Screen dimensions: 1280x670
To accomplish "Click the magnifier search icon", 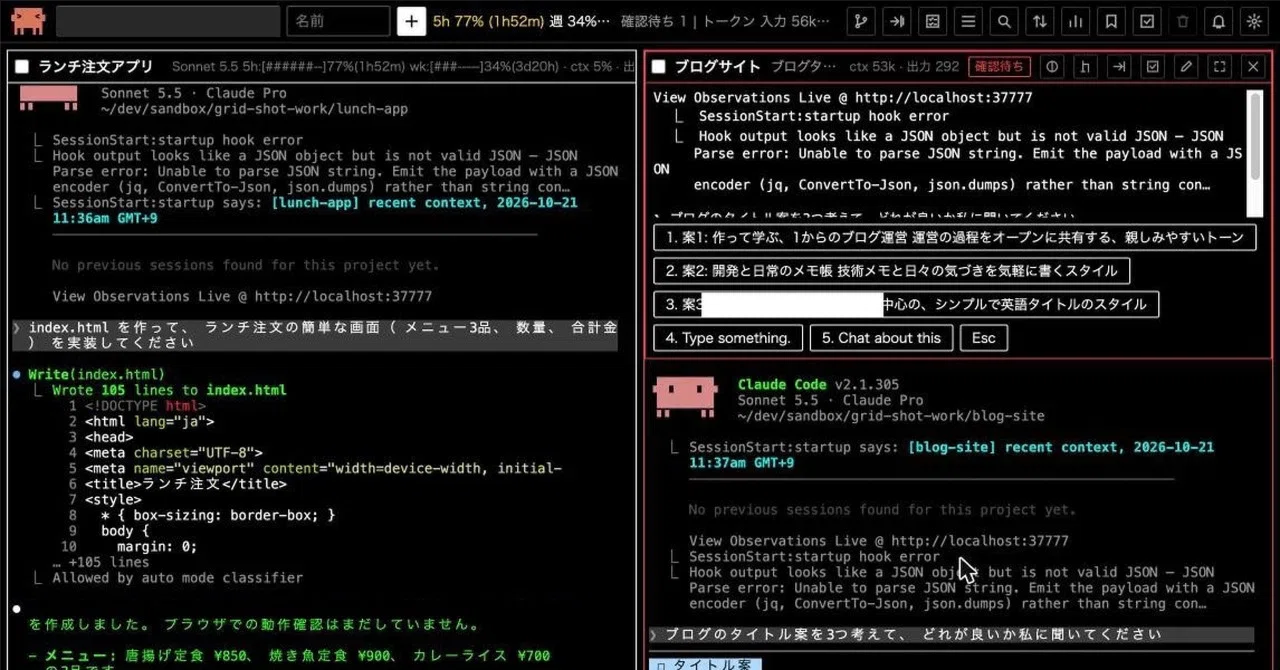I will pyautogui.click(x=1005, y=21).
